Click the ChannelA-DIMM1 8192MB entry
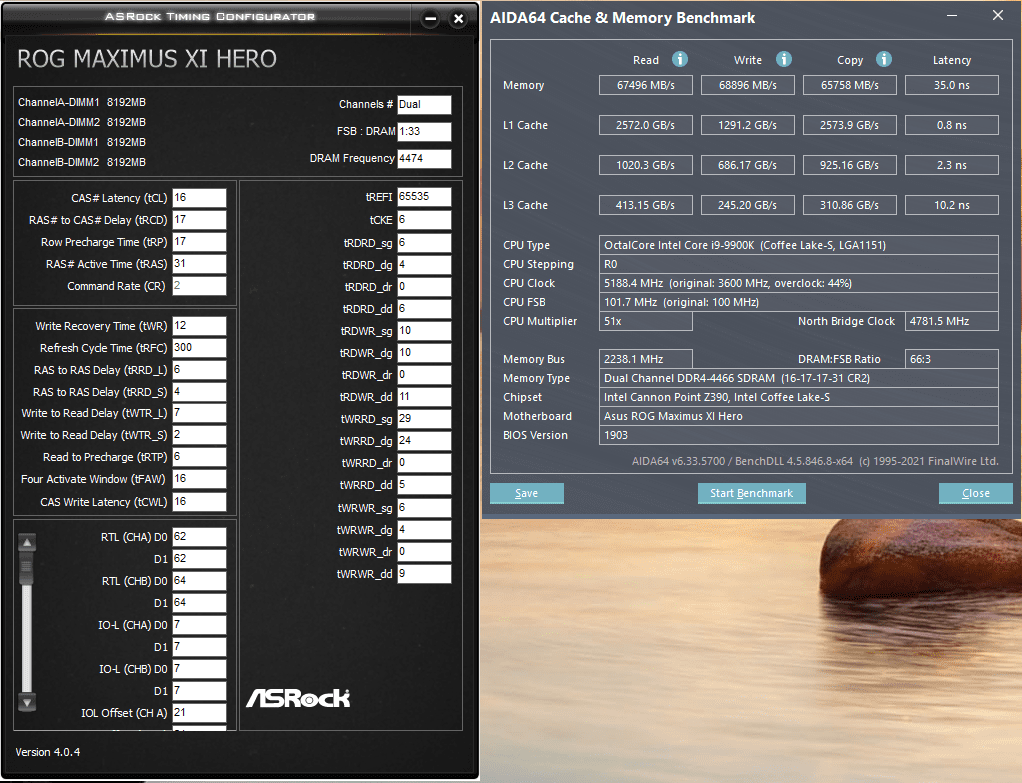This screenshot has height=783, width=1022. pos(82,102)
